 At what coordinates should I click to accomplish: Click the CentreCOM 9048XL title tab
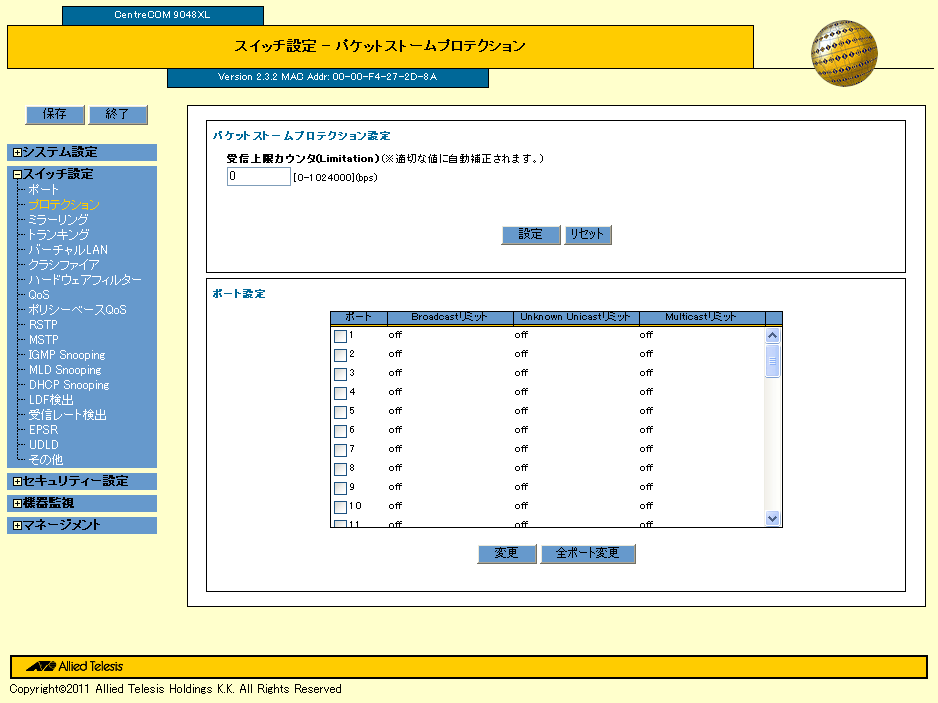point(163,15)
